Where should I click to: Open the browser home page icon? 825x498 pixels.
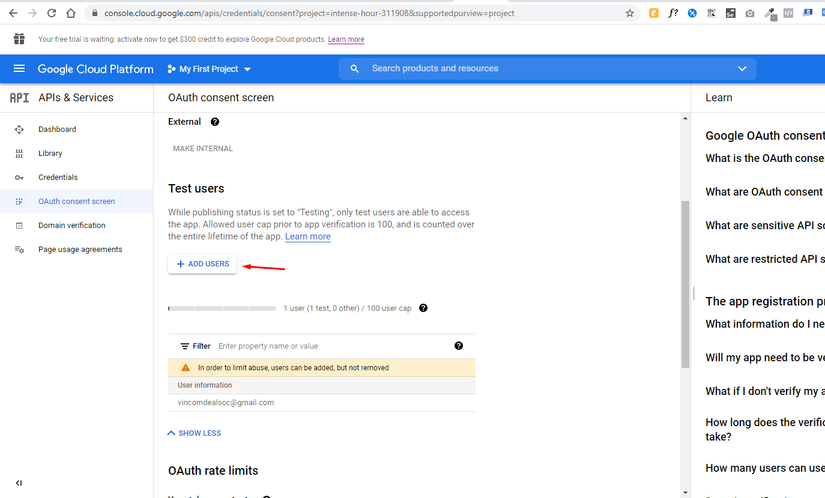pos(71,13)
